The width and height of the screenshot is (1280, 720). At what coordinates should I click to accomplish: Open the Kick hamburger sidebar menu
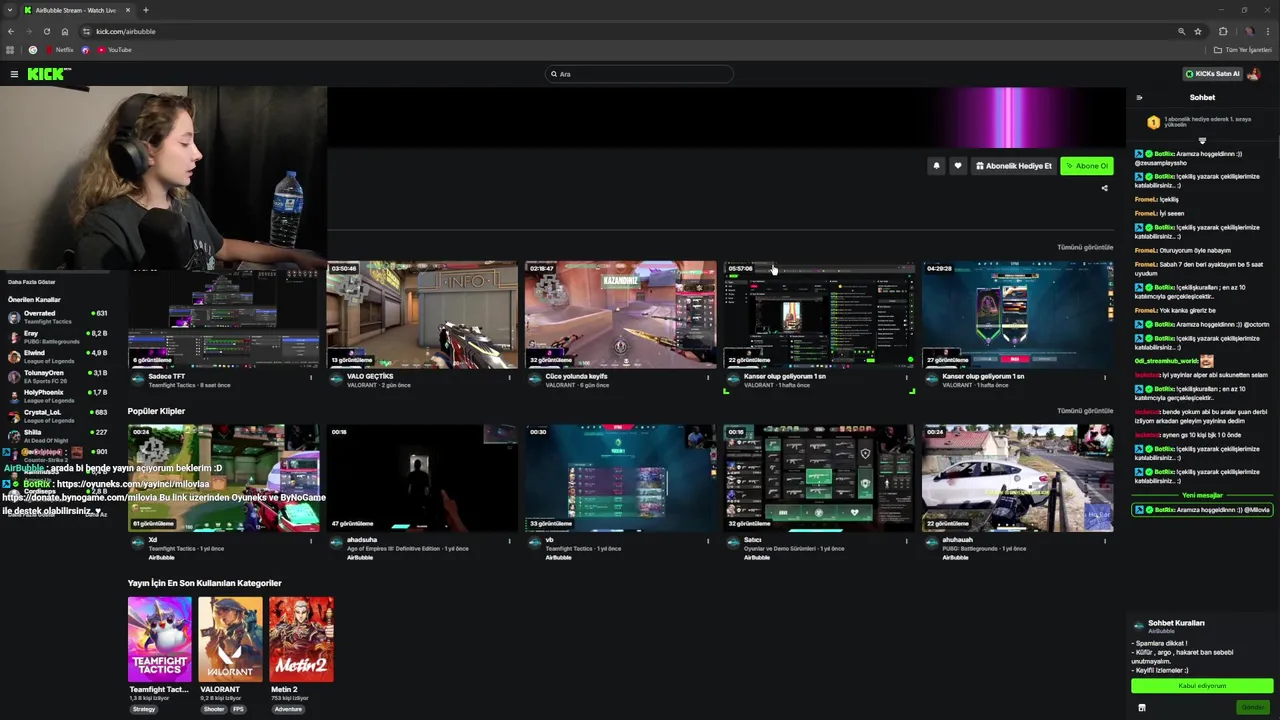tap(14, 74)
